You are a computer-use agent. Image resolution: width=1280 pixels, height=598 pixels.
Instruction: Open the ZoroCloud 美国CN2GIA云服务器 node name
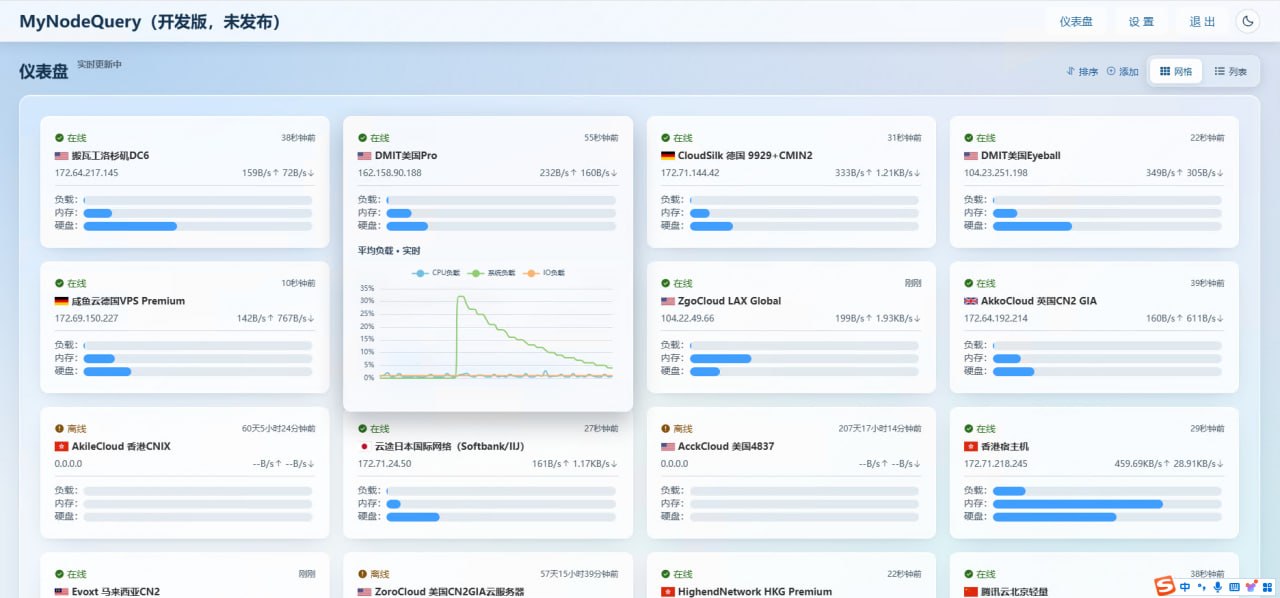(449, 591)
